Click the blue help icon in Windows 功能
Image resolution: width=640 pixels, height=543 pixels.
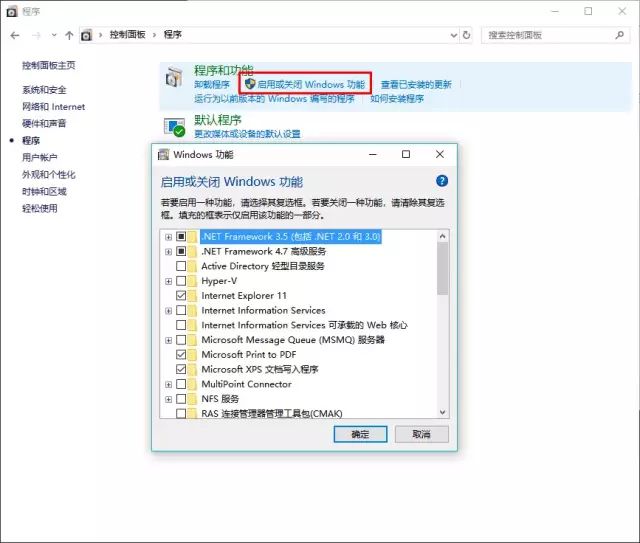pyautogui.click(x=442, y=181)
